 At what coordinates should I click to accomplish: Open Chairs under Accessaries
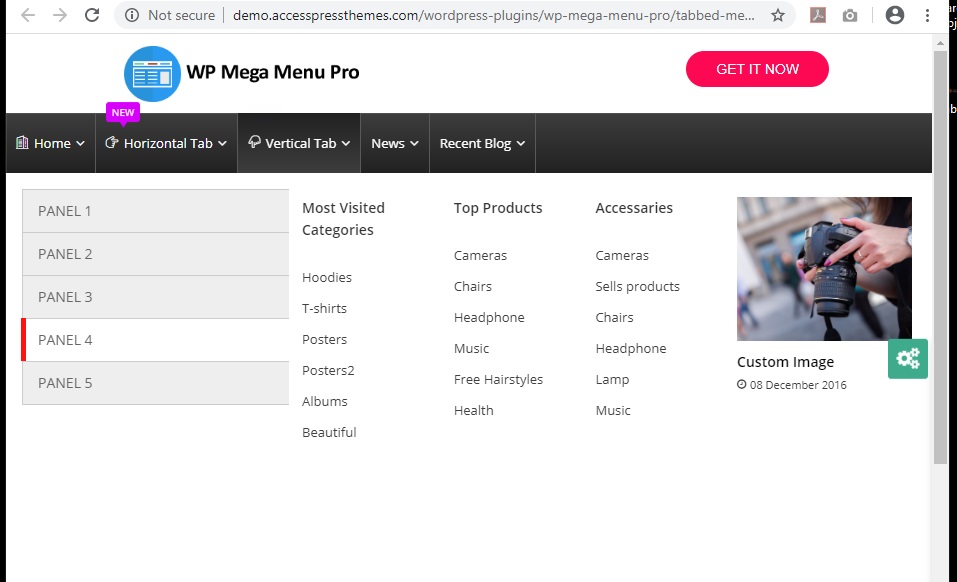[x=614, y=318]
